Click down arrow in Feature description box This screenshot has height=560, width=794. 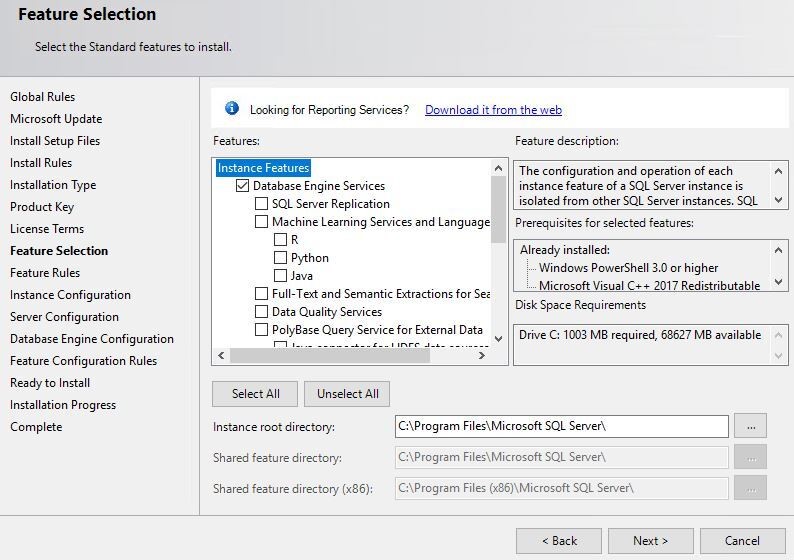pyautogui.click(x=779, y=200)
